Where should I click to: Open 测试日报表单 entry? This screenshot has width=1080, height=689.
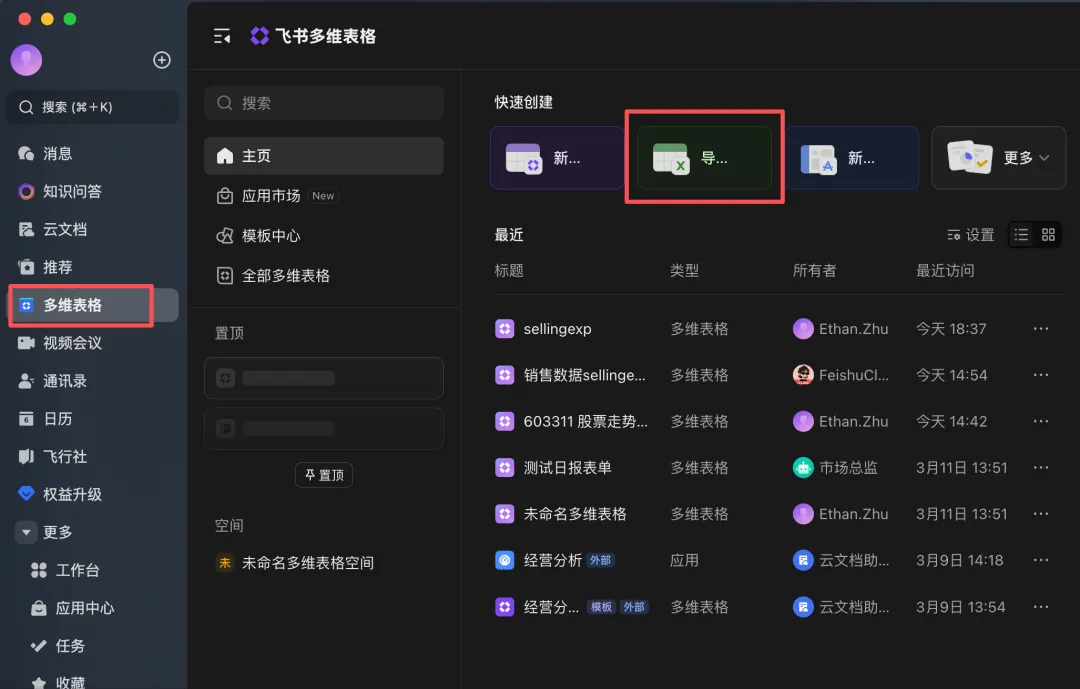pos(568,468)
